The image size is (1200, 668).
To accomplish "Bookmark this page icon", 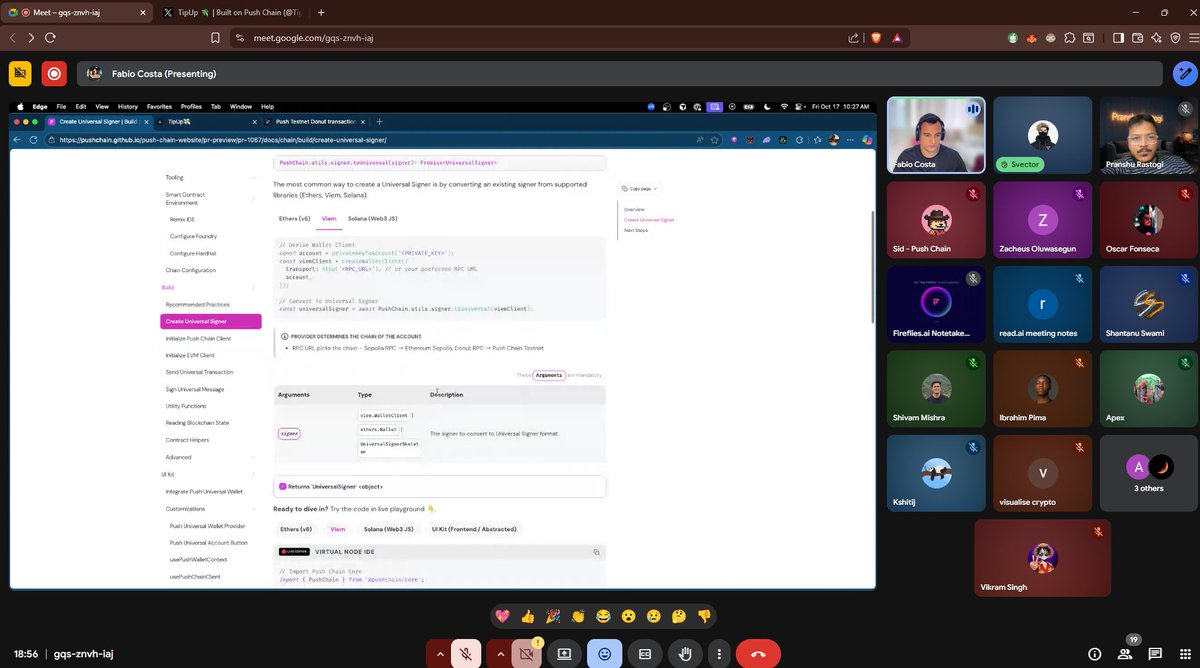I will [215, 37].
